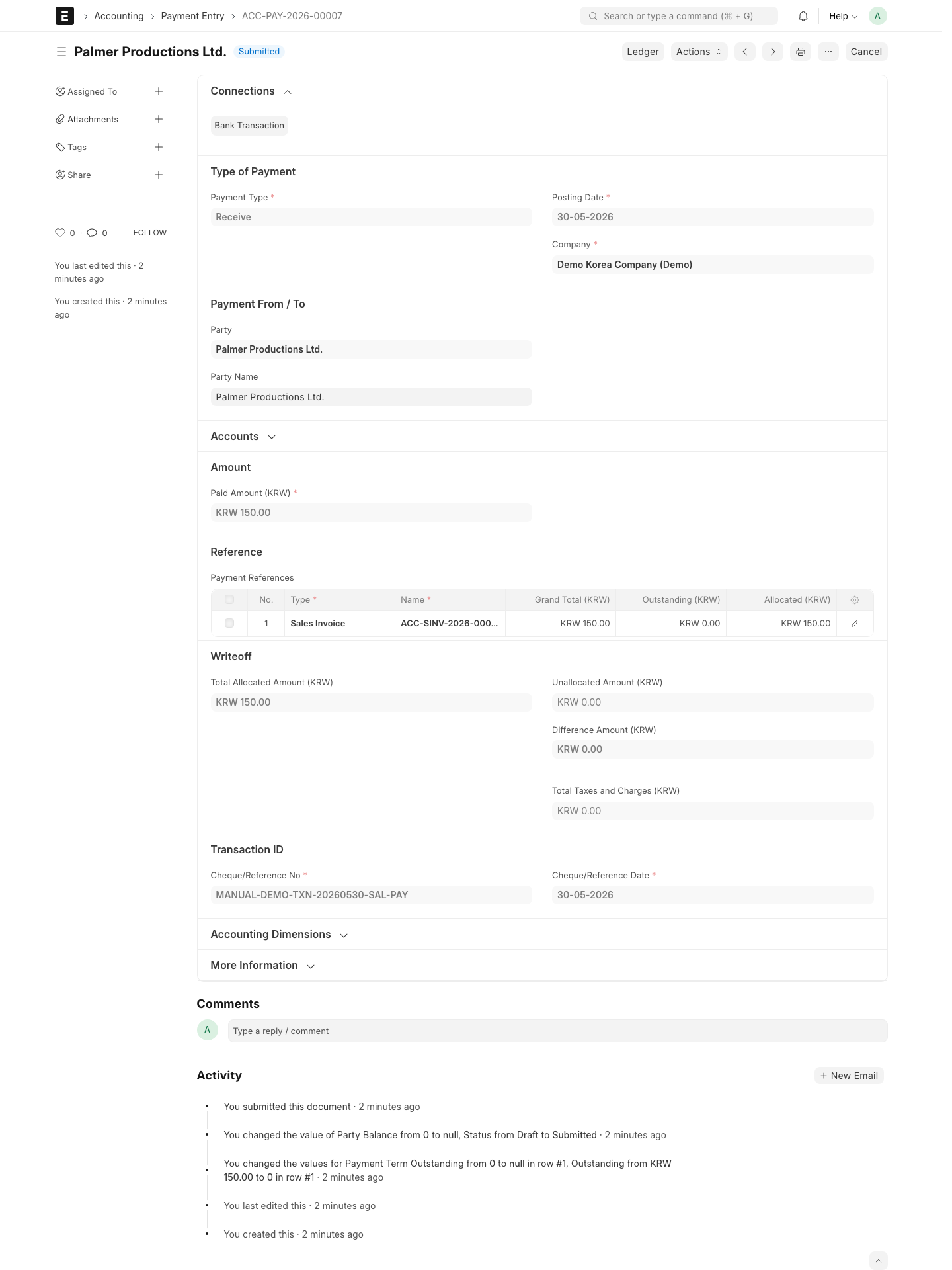Click Cheque/Reference Date 30-05-2026 value
The image size is (952, 1270).
click(713, 895)
